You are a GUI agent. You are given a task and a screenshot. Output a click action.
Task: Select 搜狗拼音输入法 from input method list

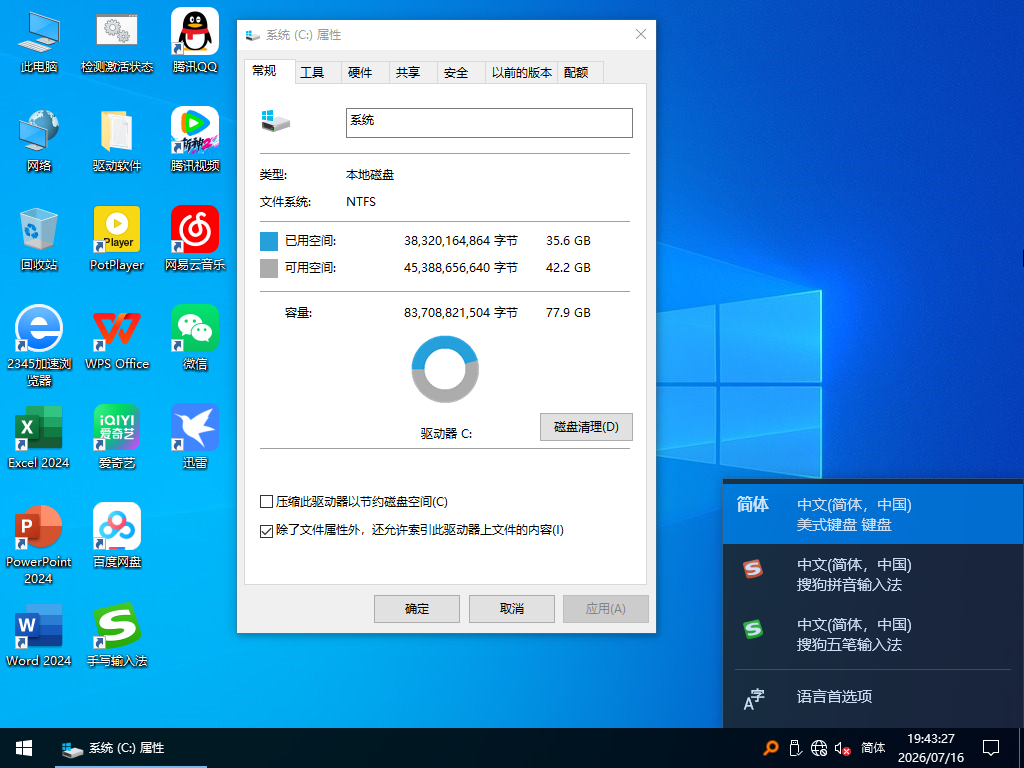tap(873, 574)
